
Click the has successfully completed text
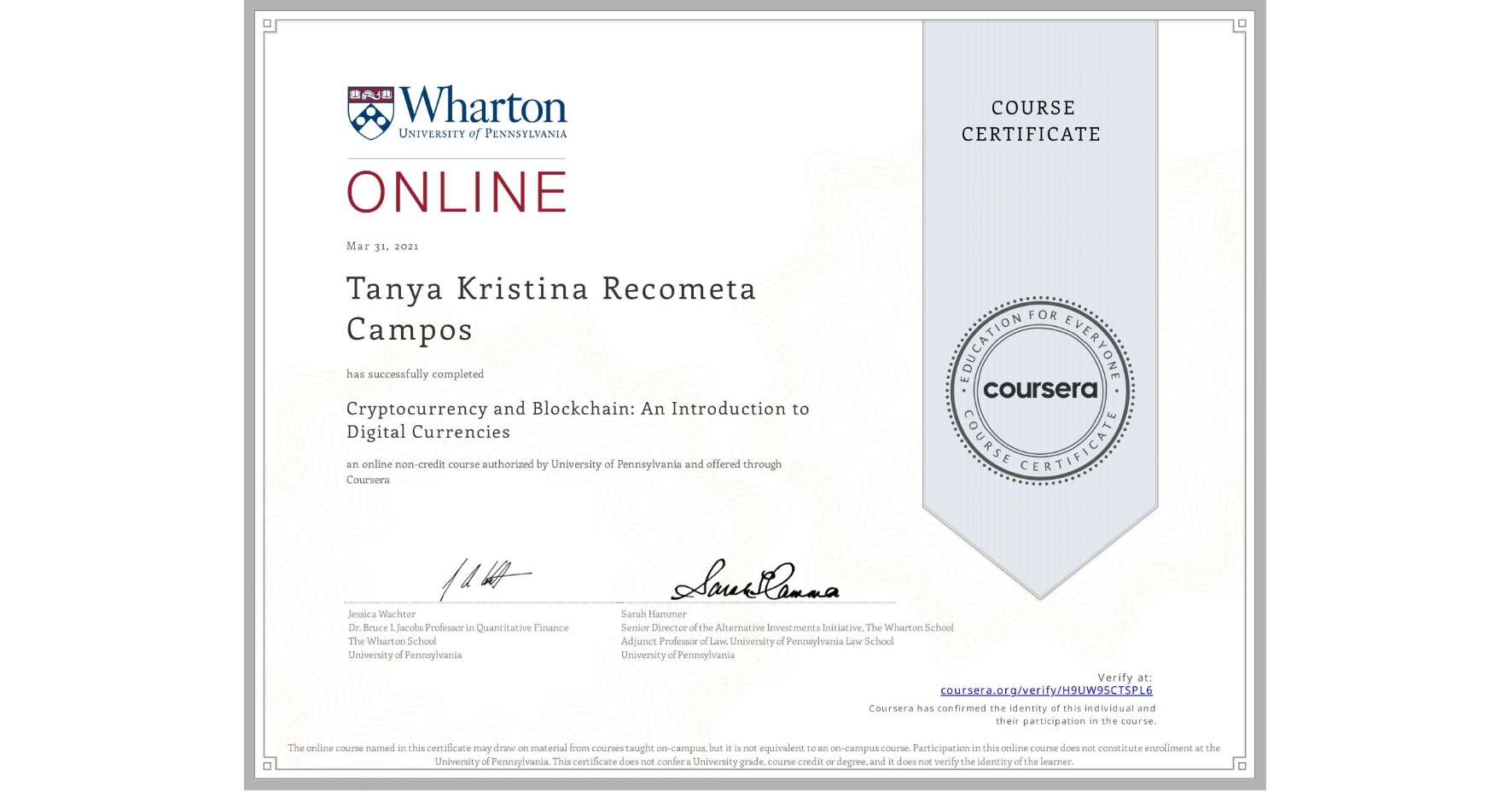click(415, 374)
